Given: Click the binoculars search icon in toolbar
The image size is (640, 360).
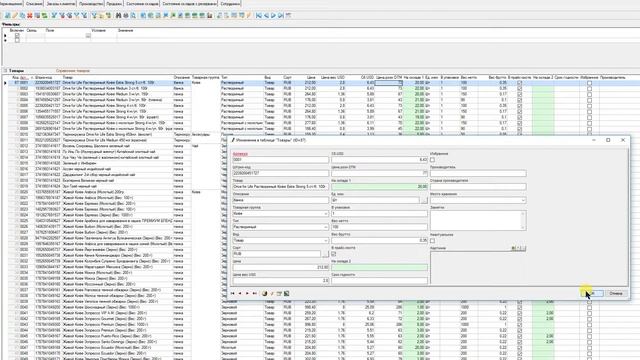Looking at the screenshot, I should coord(118,16).
